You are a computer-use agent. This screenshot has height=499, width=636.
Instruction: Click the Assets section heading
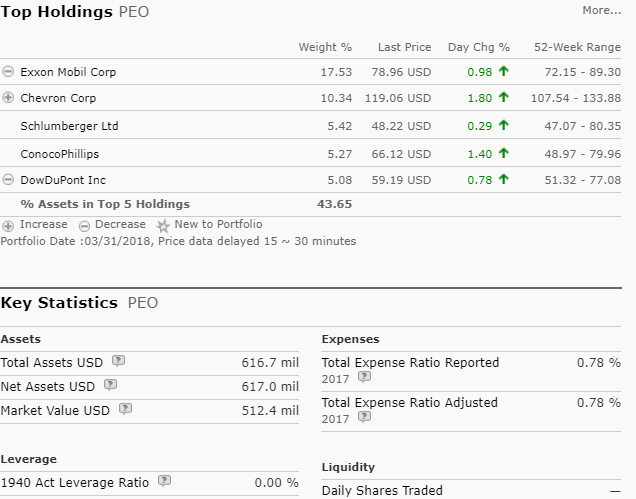21,339
